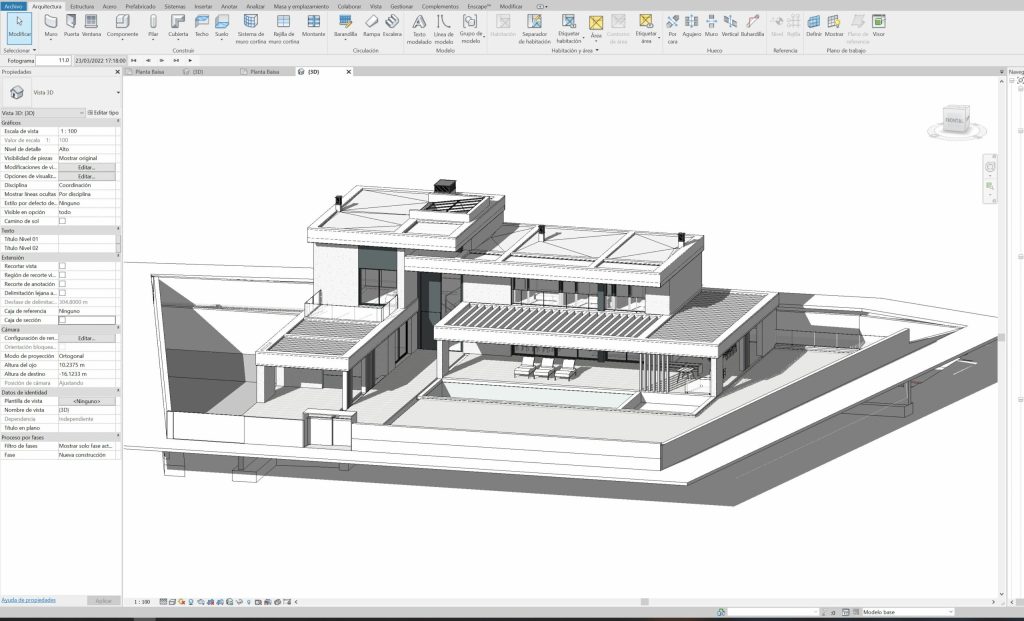Enable the Caja de sección checkbox
Screen dimensions: 1024x621
[62, 320]
